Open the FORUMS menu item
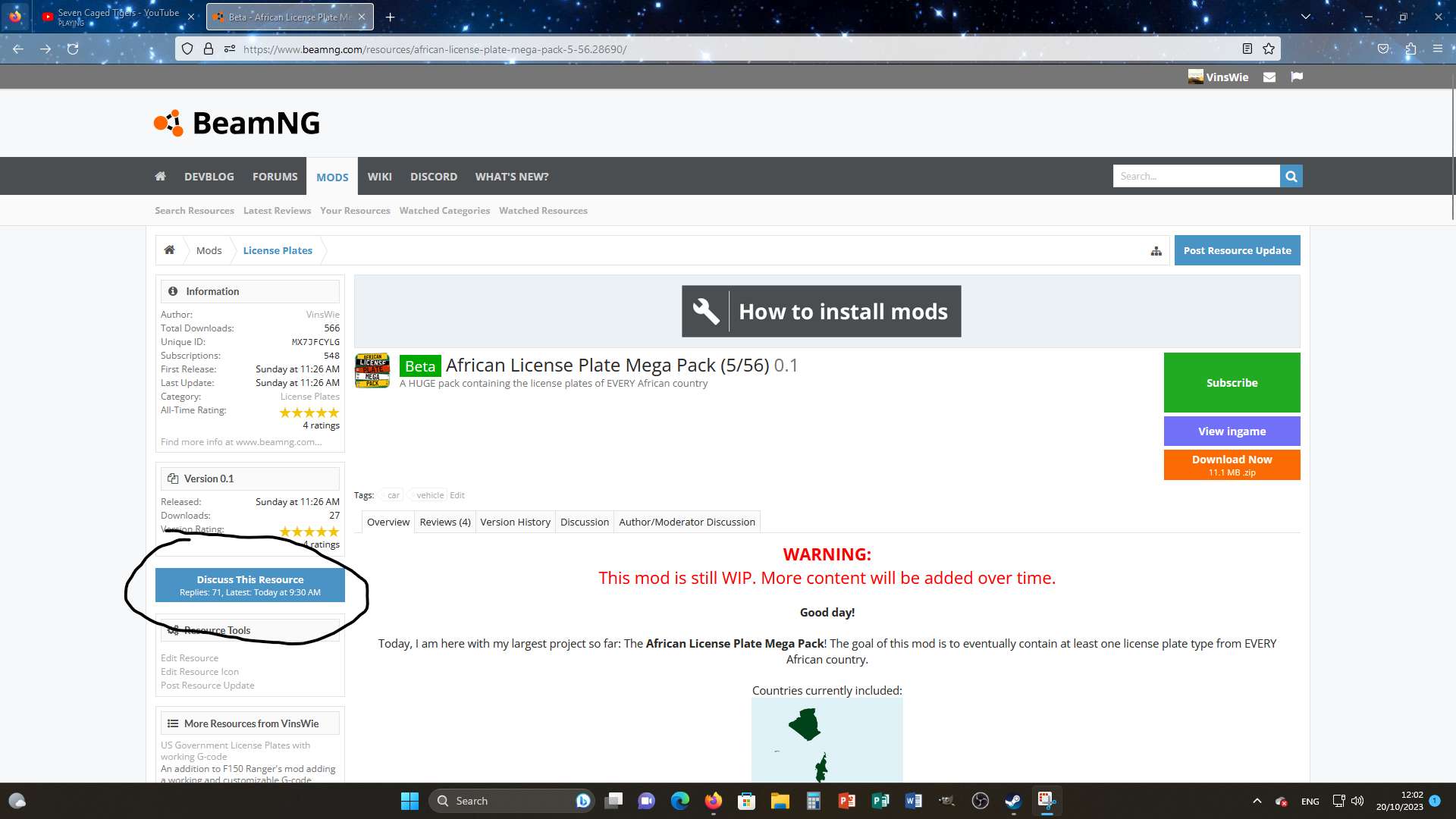The width and height of the screenshot is (1456, 819). click(275, 176)
